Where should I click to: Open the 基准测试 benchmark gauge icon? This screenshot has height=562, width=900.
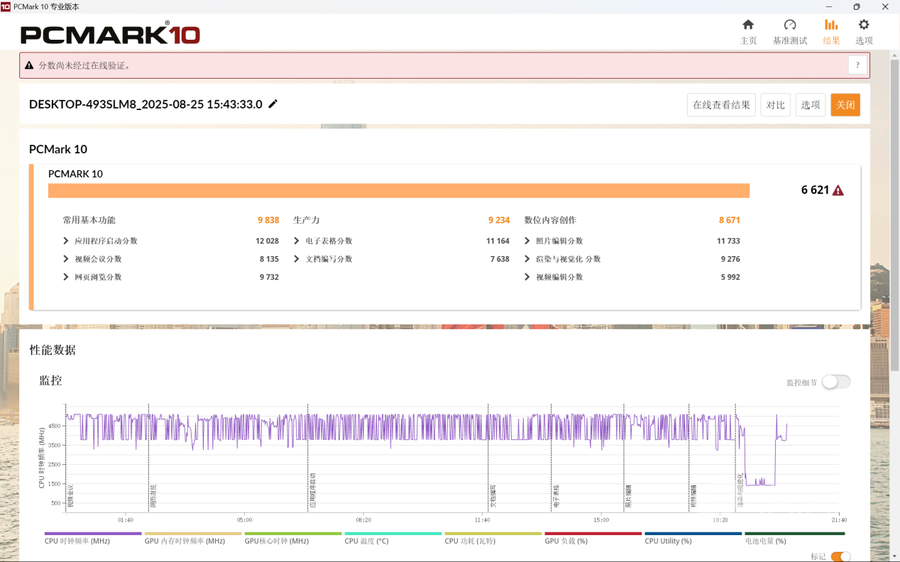pos(789,25)
